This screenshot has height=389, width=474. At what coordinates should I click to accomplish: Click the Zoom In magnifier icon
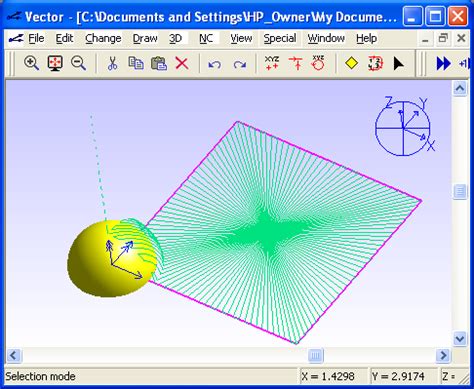click(x=32, y=63)
